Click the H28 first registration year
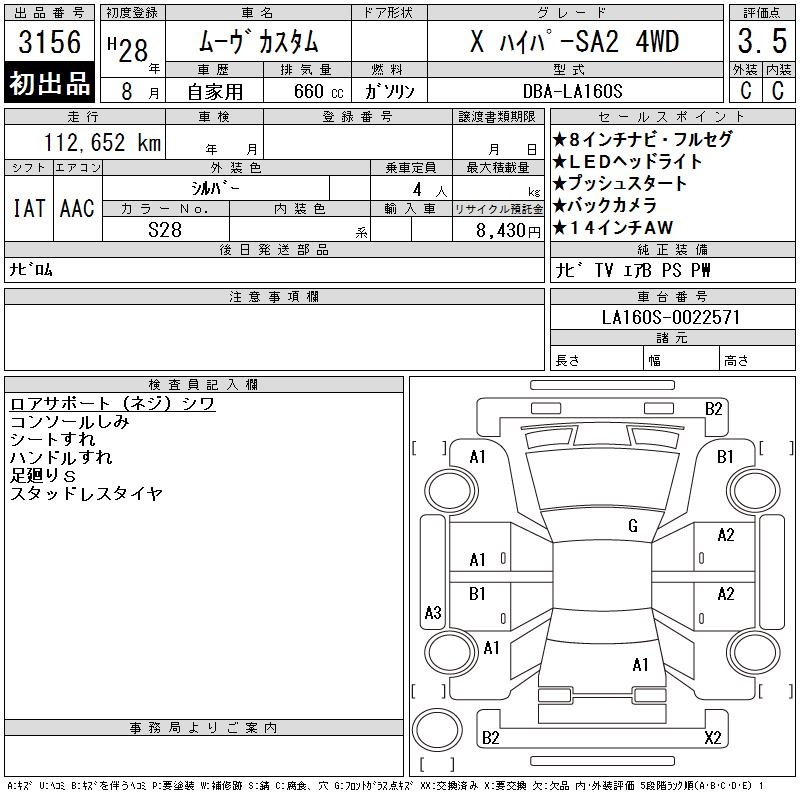The height and width of the screenshot is (800, 800). pyautogui.click(x=128, y=50)
